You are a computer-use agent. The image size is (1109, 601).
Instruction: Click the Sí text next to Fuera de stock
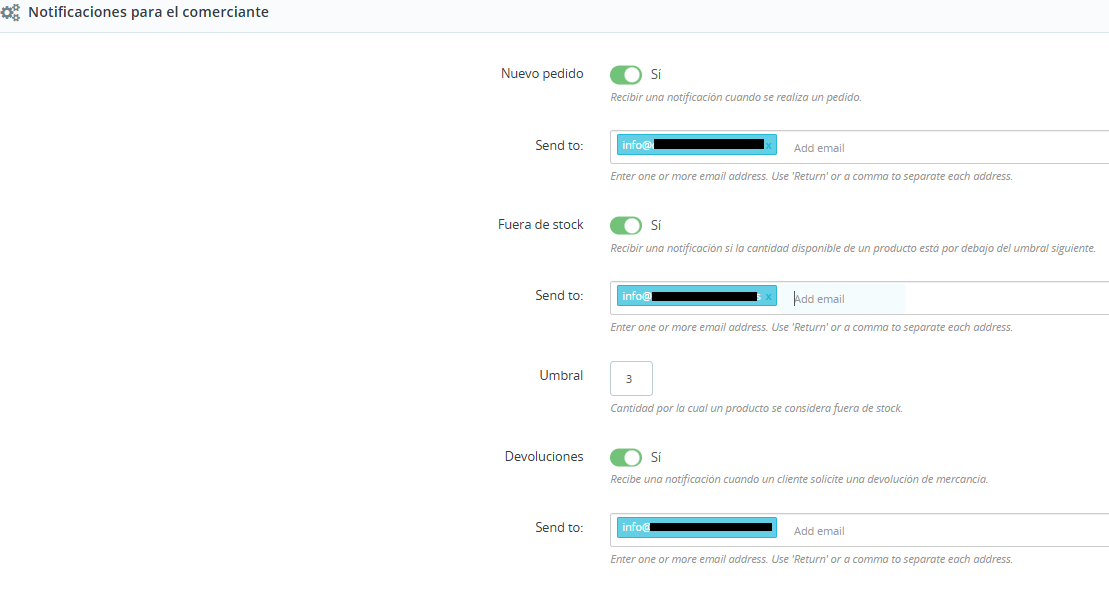tap(656, 226)
